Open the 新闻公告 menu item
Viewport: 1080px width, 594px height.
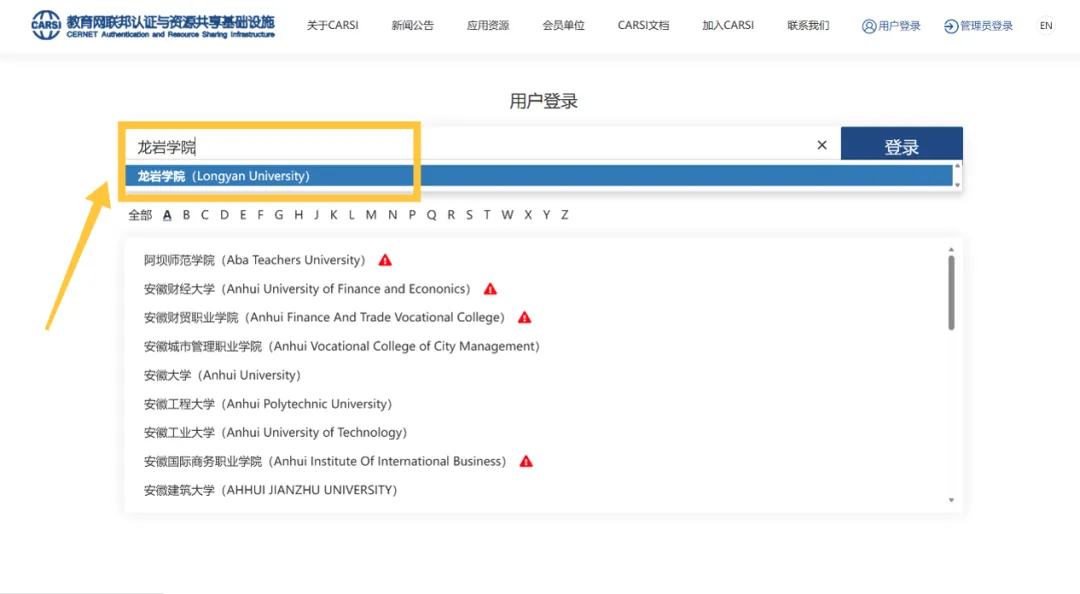413,25
